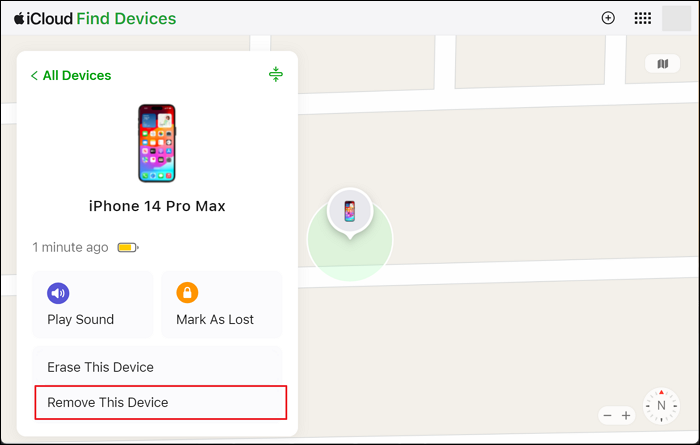This screenshot has height=445, width=700.
Task: Click the compass north indicator
Action: (x=661, y=406)
